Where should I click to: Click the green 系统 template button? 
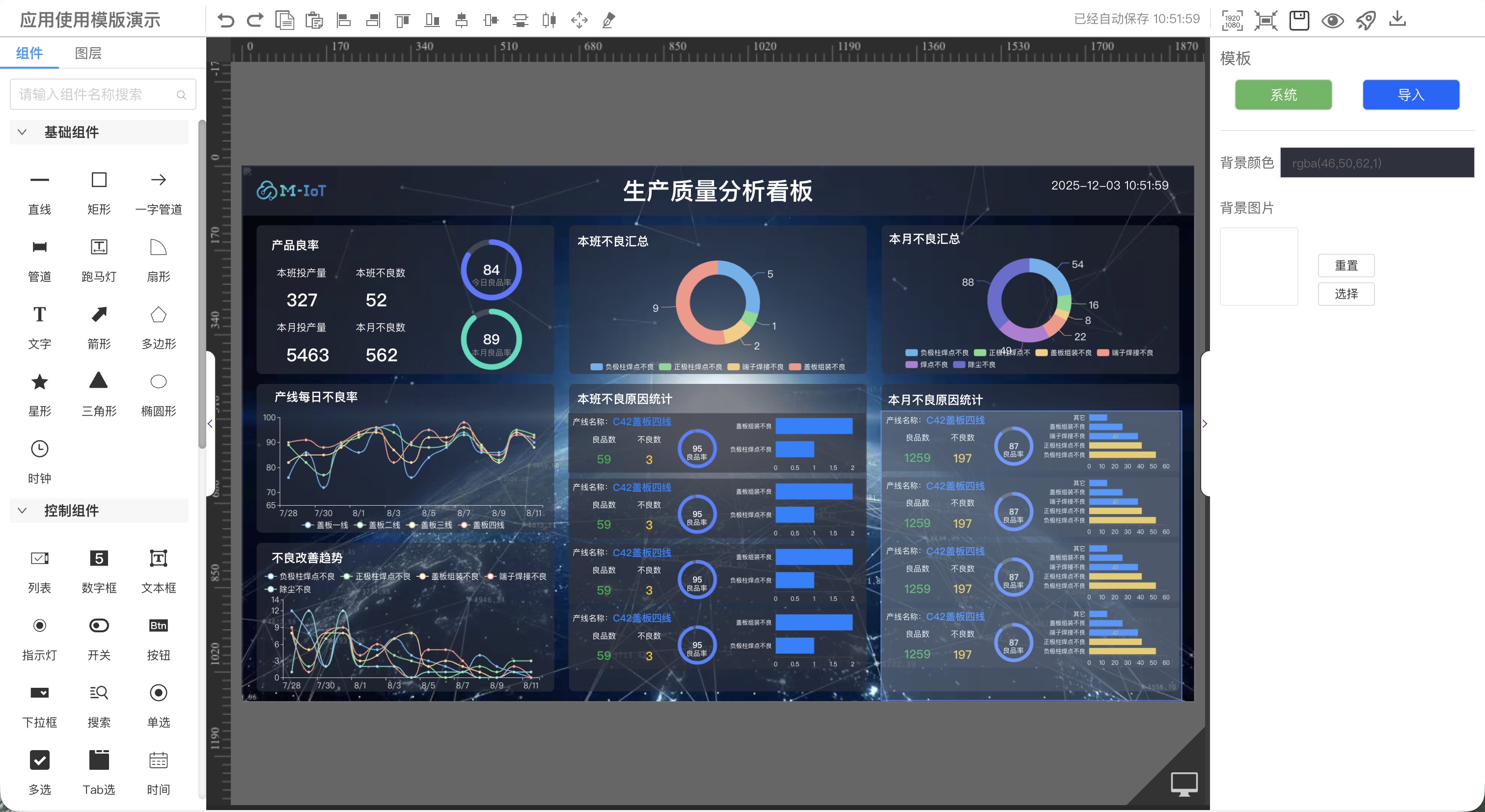(x=1283, y=95)
